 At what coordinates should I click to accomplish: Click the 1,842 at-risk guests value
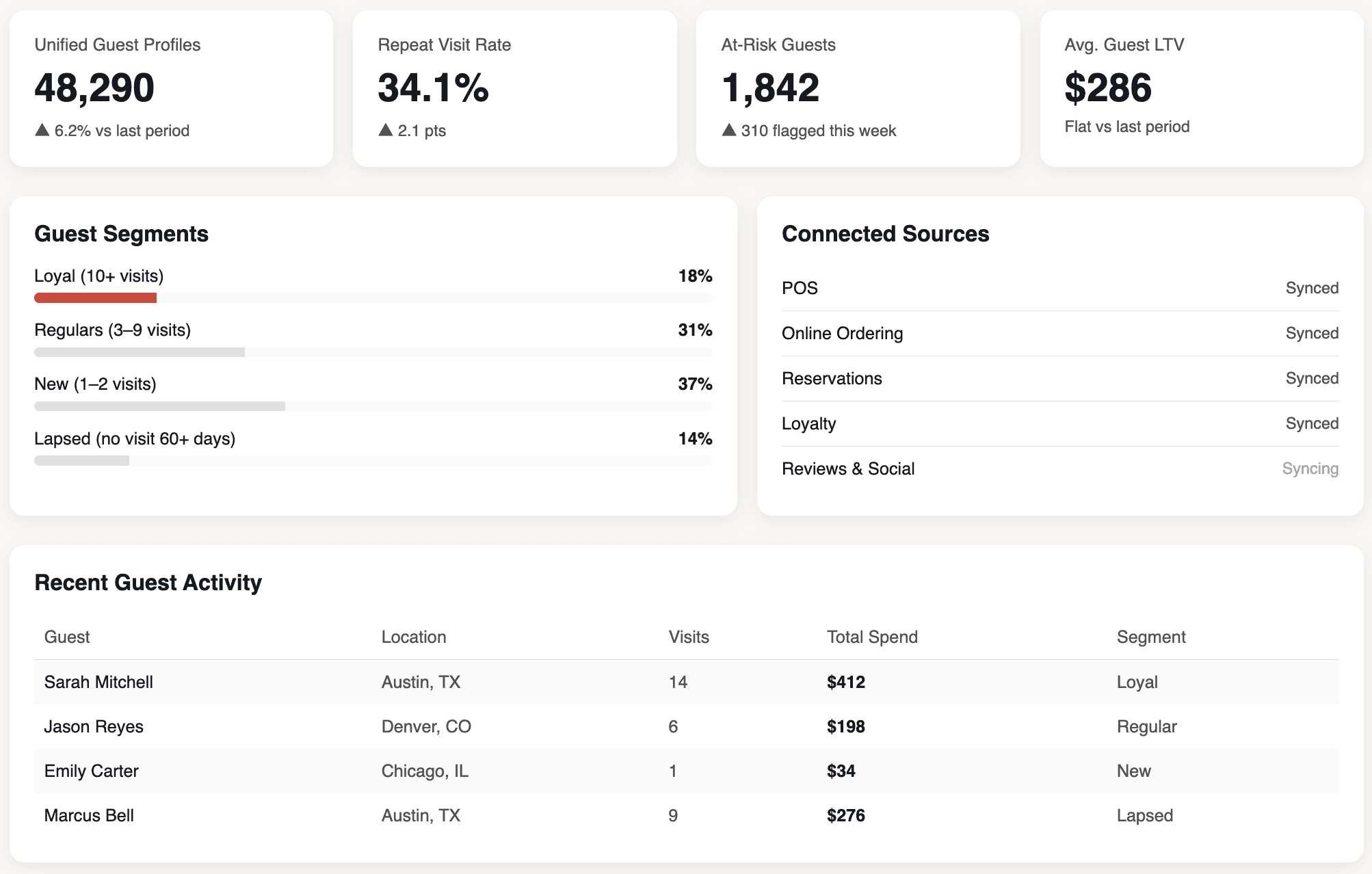(770, 88)
